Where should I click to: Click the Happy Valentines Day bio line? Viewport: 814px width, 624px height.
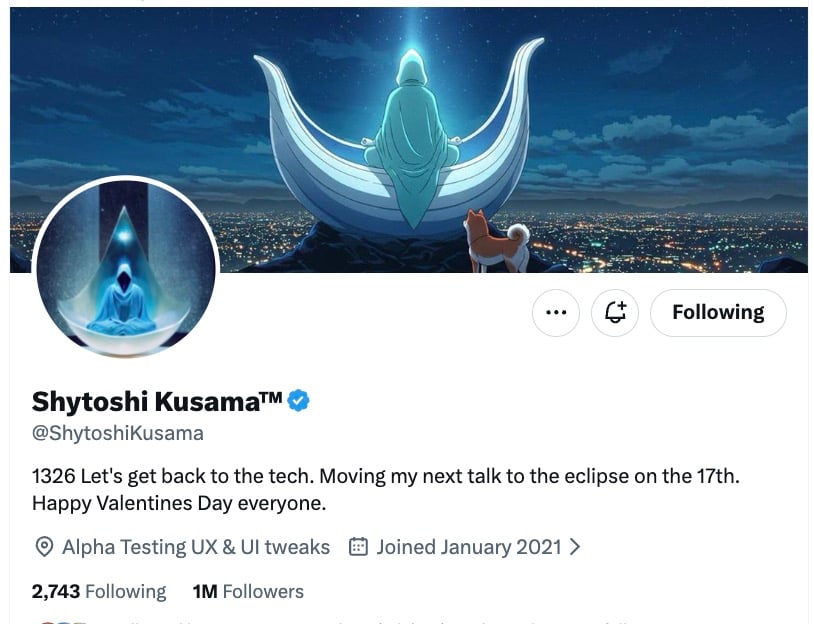pos(179,503)
